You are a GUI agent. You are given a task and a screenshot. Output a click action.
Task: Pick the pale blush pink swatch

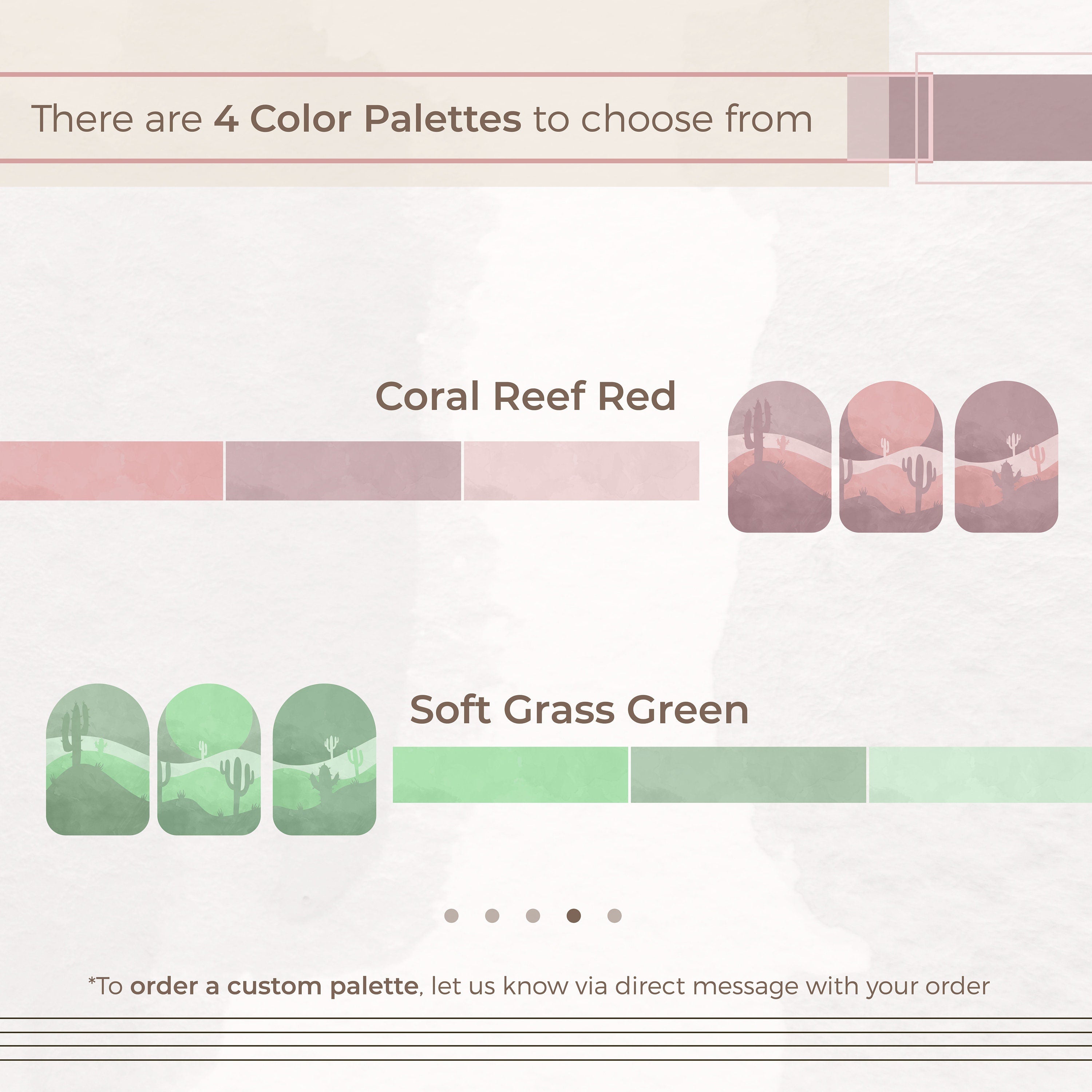coord(581,471)
